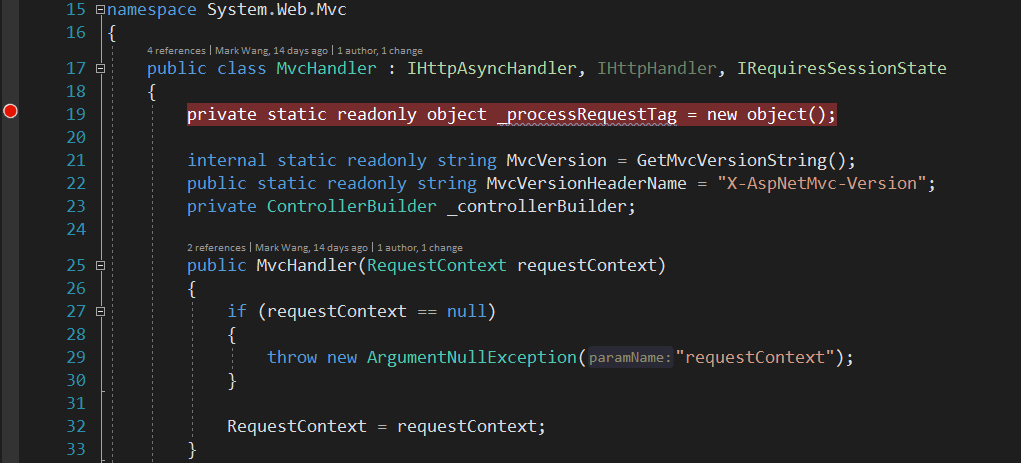Click the paramName: inline hint

coord(629,358)
